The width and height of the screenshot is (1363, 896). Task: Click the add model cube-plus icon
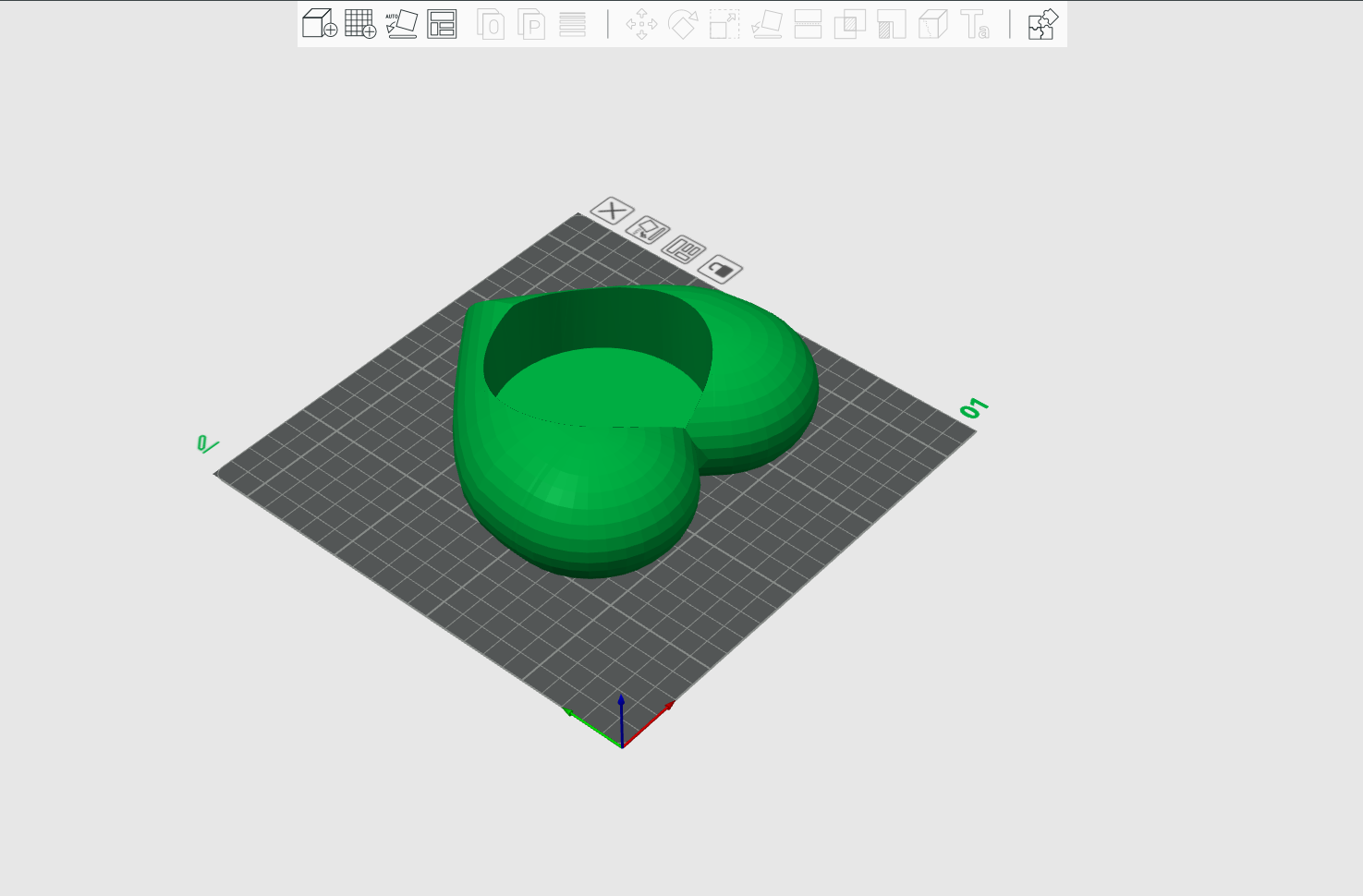tap(320, 23)
